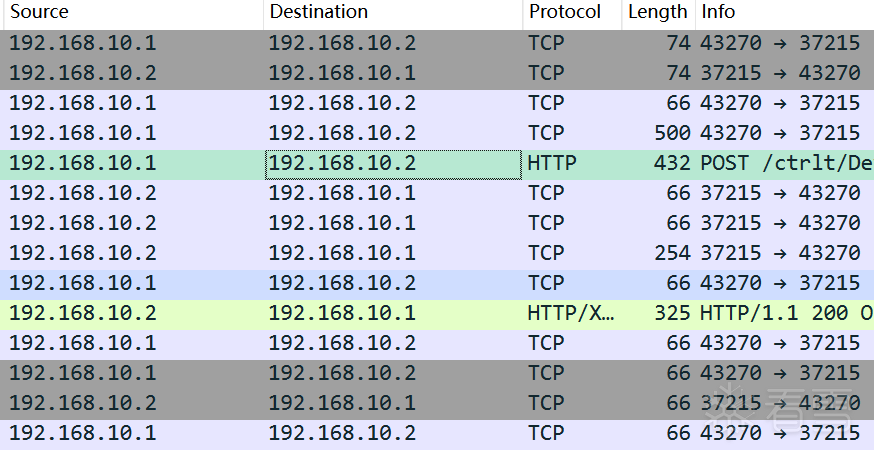Screen dimensions: 874x463
Task: Click the HTTP/X… protocol cell
Action: (571, 313)
